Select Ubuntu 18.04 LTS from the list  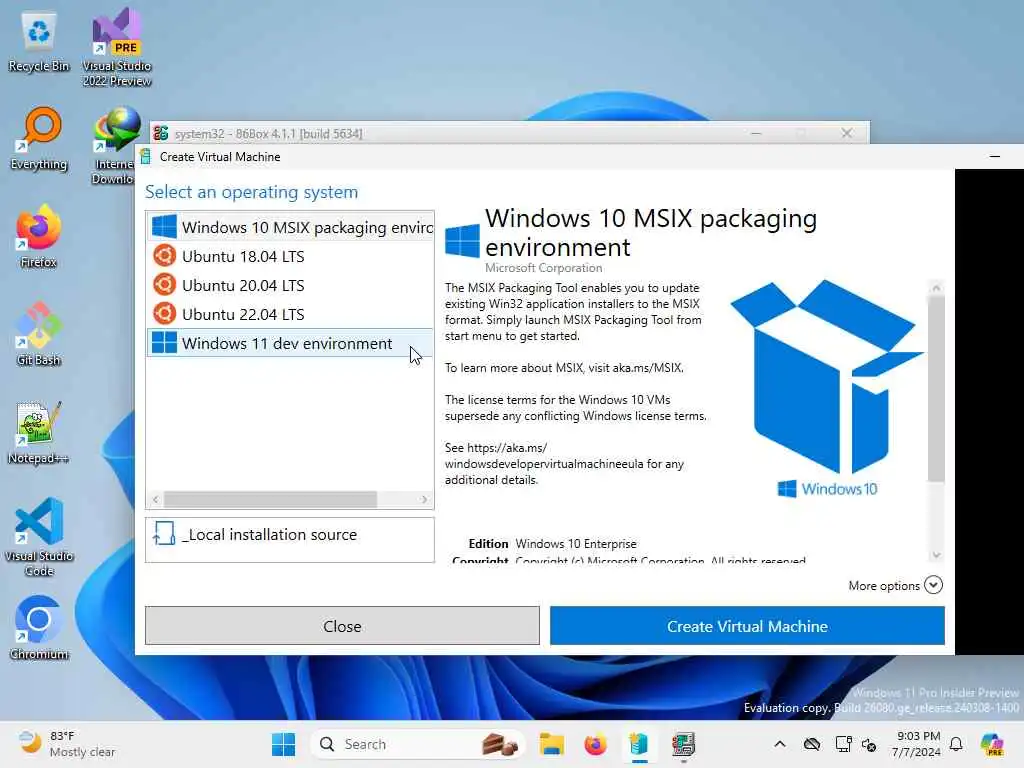click(289, 256)
